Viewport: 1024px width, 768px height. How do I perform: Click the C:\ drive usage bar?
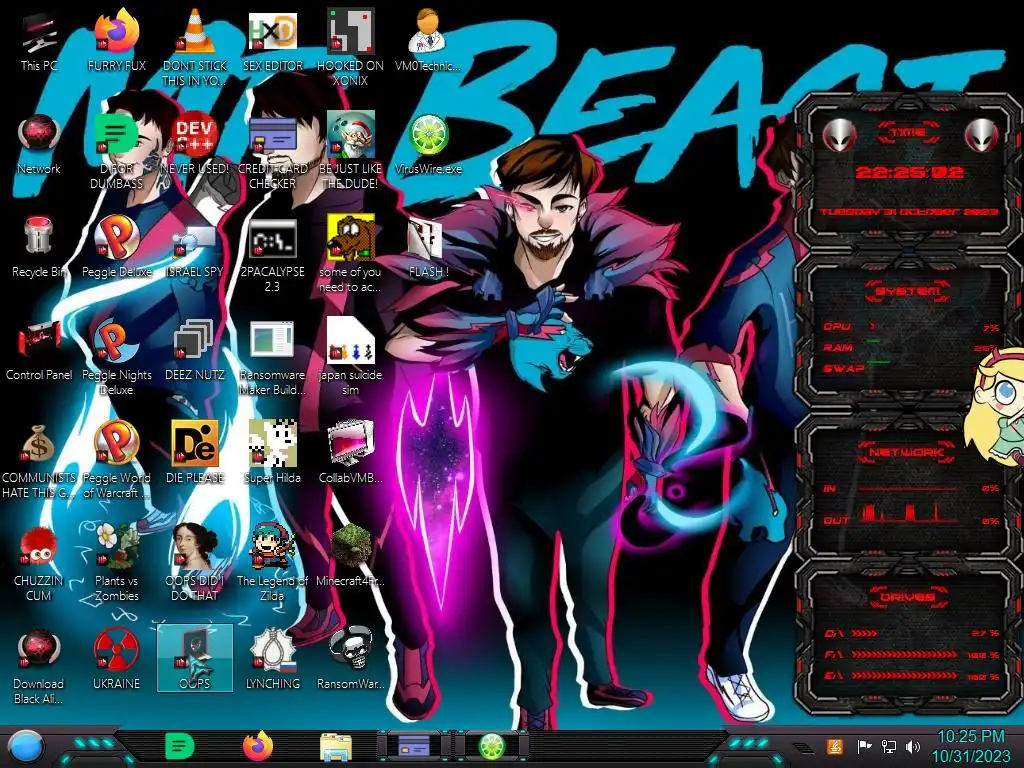(911, 633)
